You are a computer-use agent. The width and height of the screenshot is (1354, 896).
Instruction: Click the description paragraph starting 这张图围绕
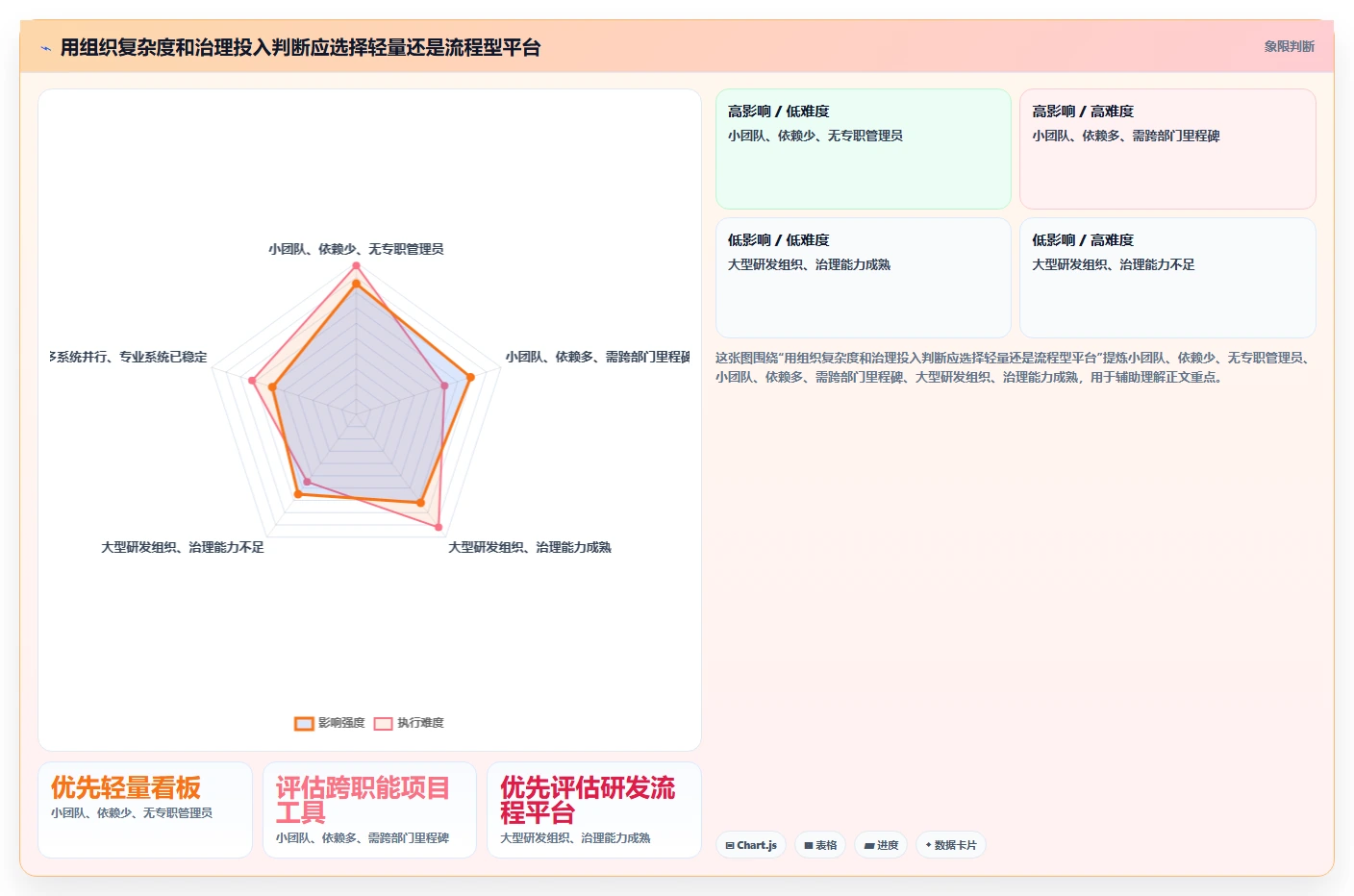point(1014,367)
